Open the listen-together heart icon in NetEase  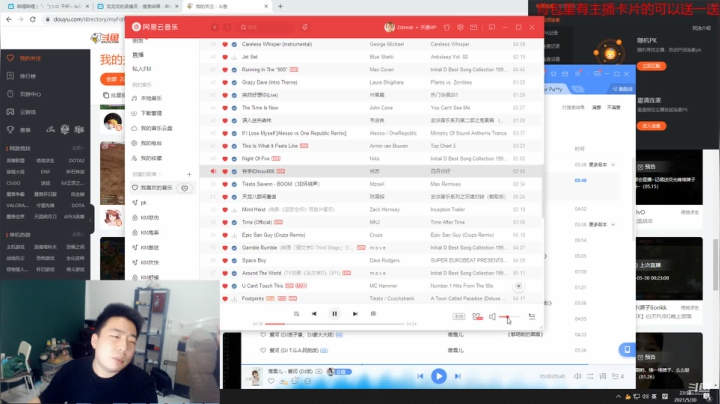(x=477, y=317)
